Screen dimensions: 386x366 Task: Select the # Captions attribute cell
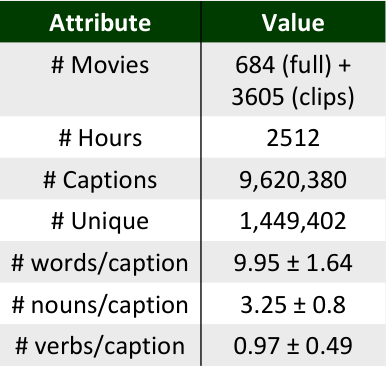(x=100, y=179)
